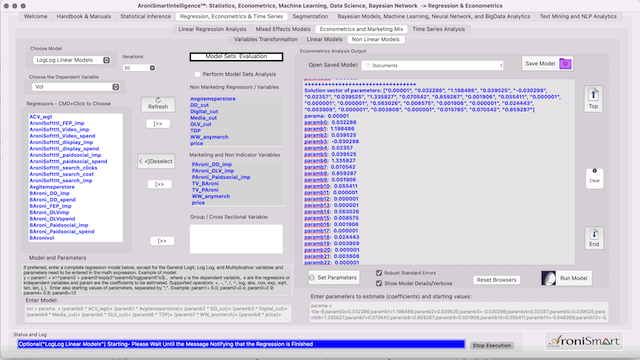Toggle Robust Standard Errors checkbox
The image size is (640, 360).
coord(379,273)
